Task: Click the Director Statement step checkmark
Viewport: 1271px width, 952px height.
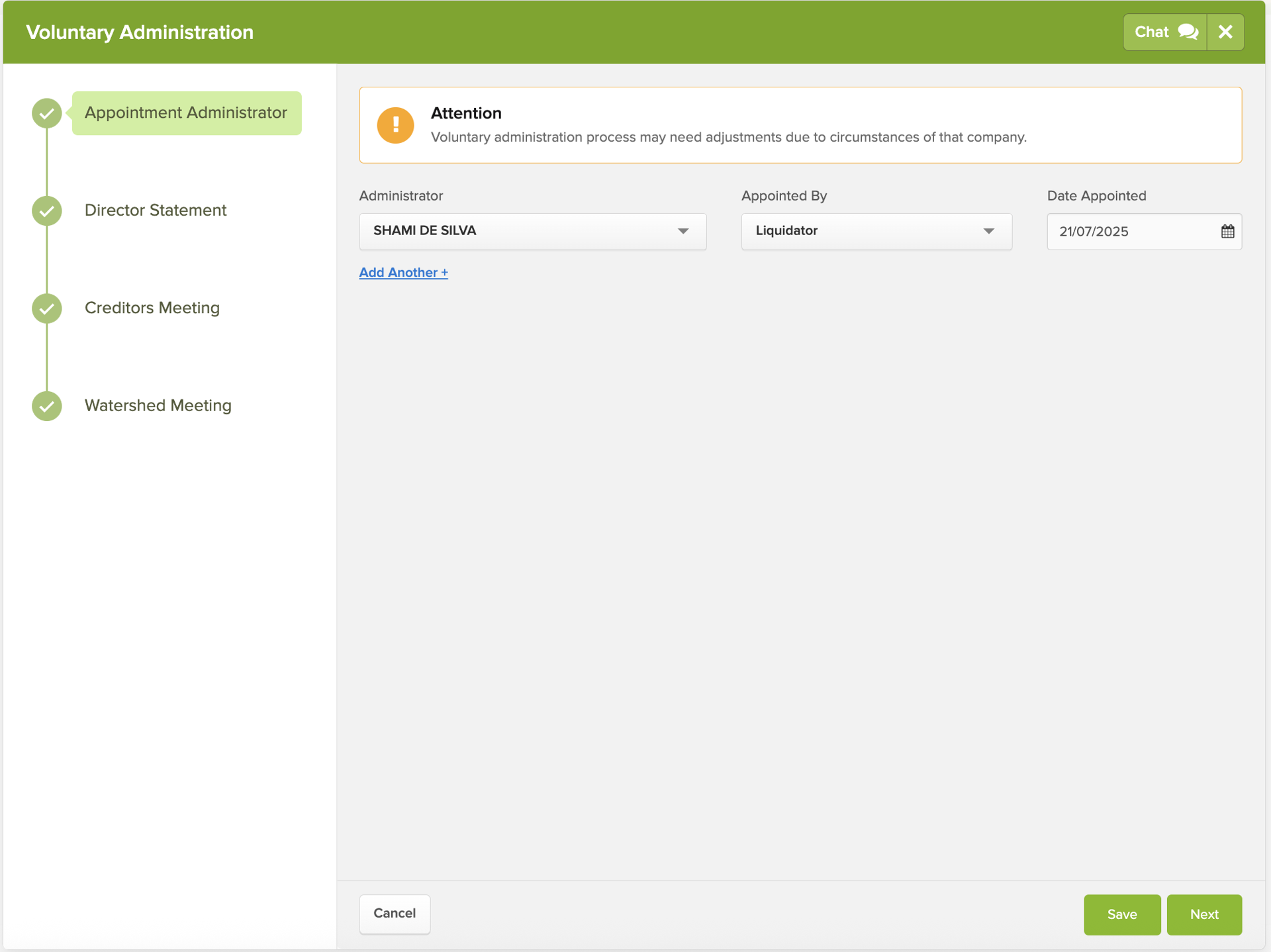Action: [47, 211]
